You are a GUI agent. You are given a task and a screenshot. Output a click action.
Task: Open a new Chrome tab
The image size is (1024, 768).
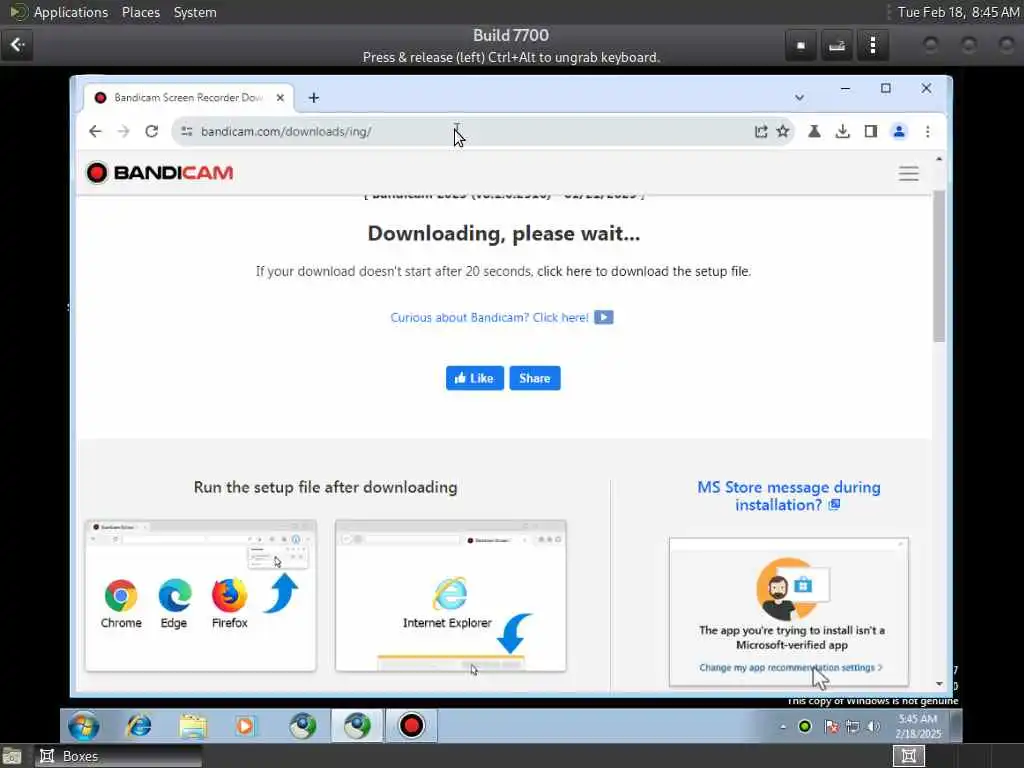click(313, 97)
